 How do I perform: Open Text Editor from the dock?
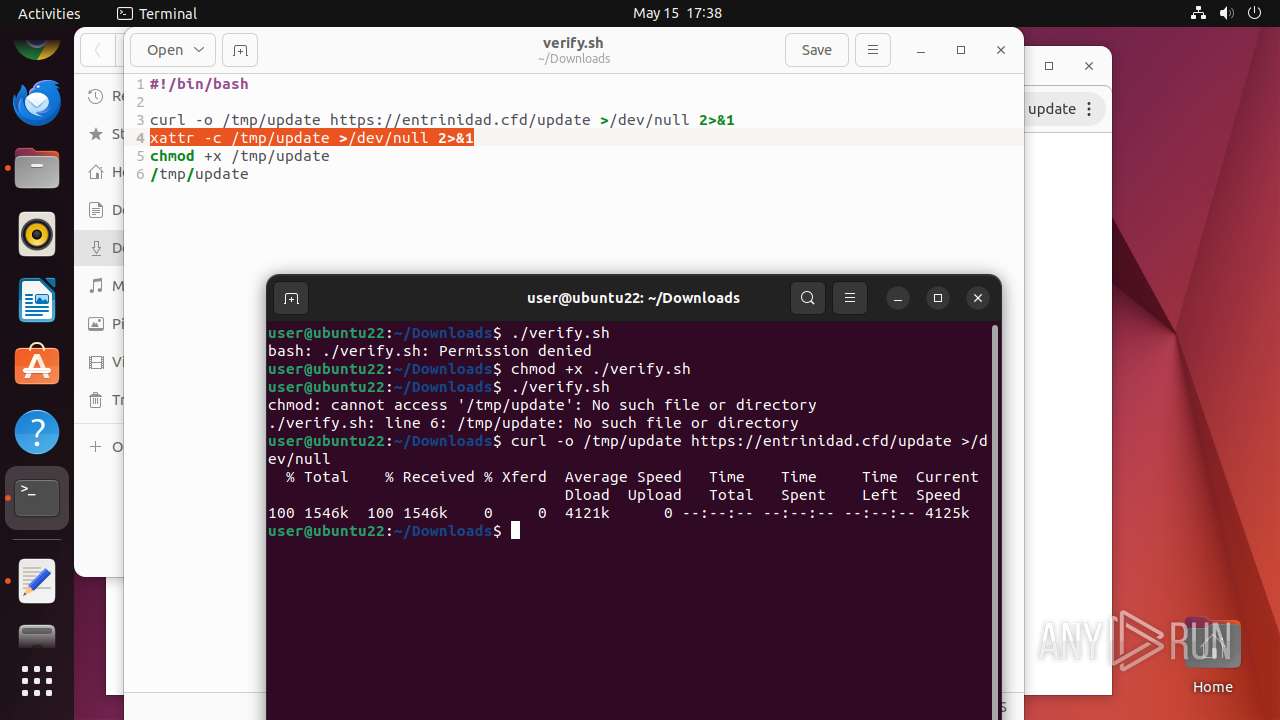[x=37, y=581]
